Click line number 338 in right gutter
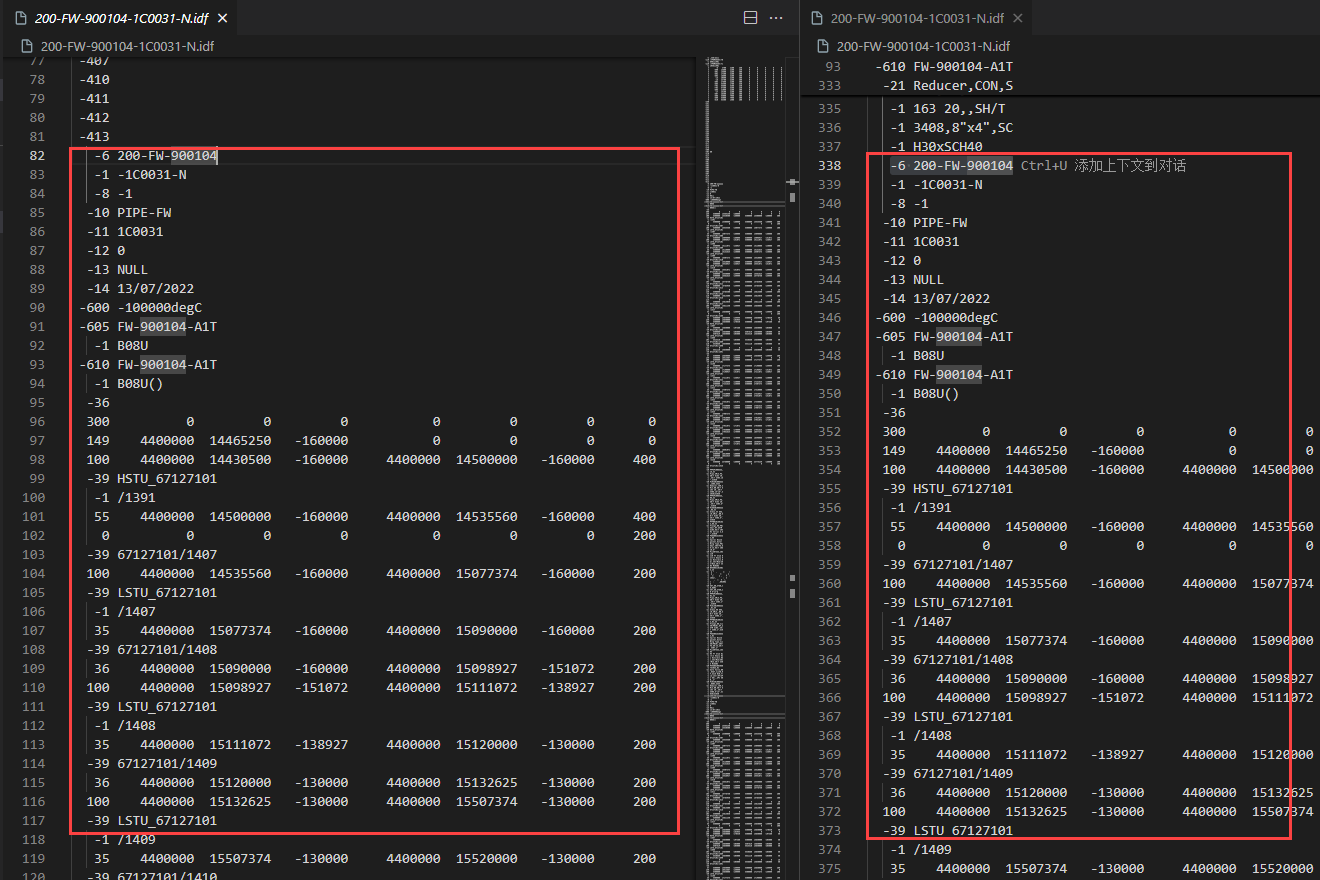Viewport: 1320px width, 880px height. (x=829, y=166)
